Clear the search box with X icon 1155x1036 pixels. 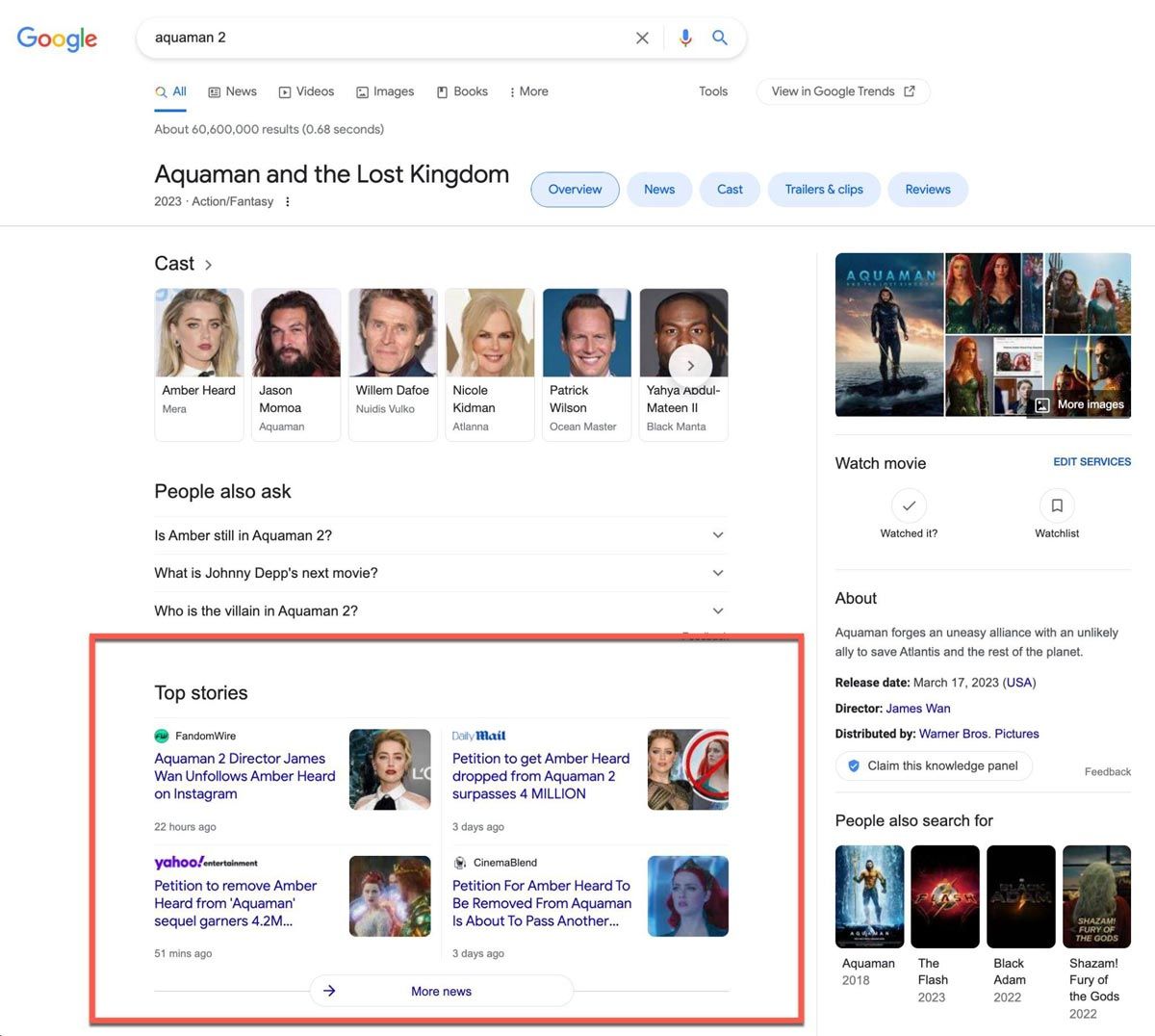(642, 38)
